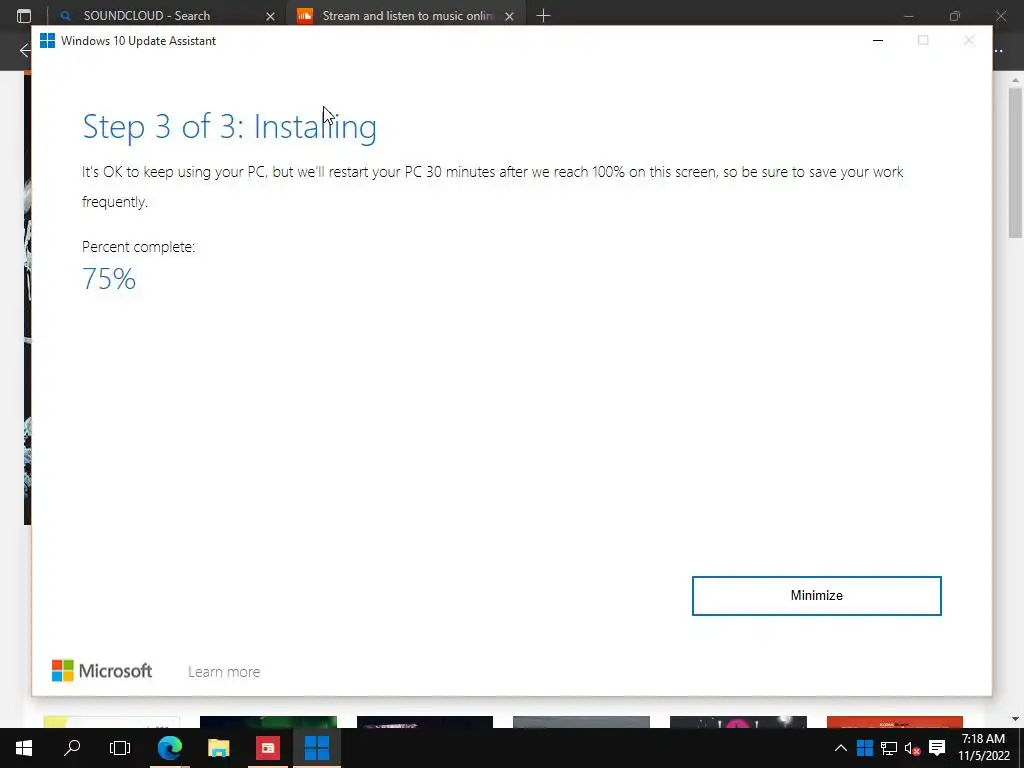Viewport: 1024px width, 768px height.
Task: Open the browser settings ellipsis menu
Action: (999, 50)
